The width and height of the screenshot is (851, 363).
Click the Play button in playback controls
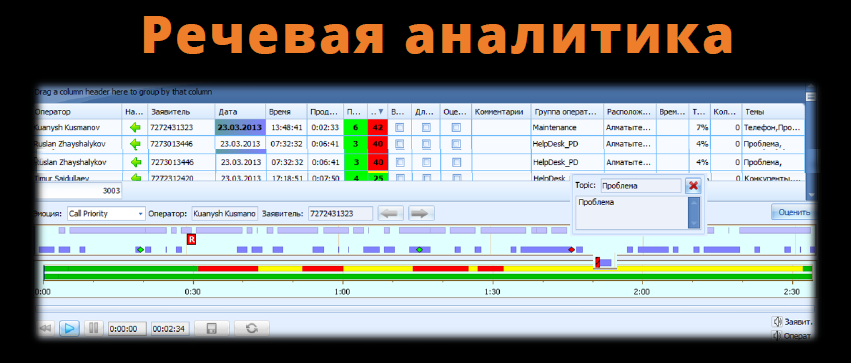tap(69, 328)
